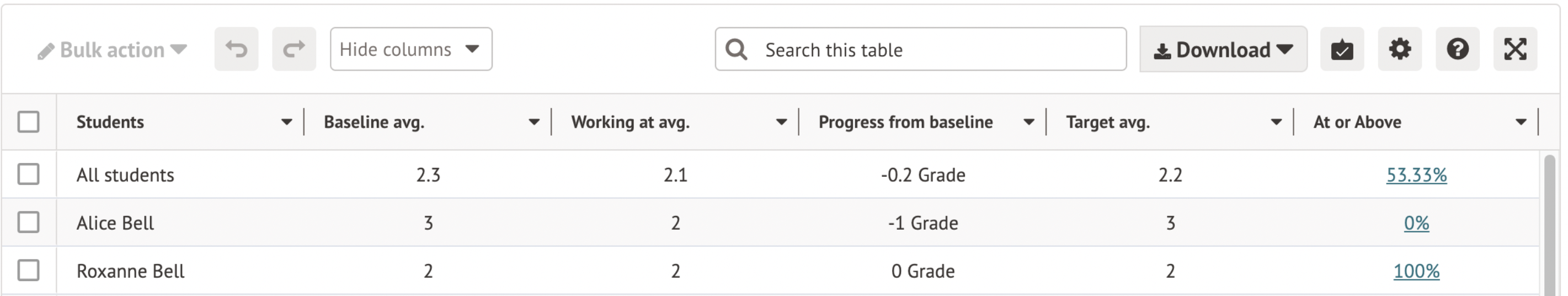Open Roxanne Bell's 100% link

tap(1416, 271)
